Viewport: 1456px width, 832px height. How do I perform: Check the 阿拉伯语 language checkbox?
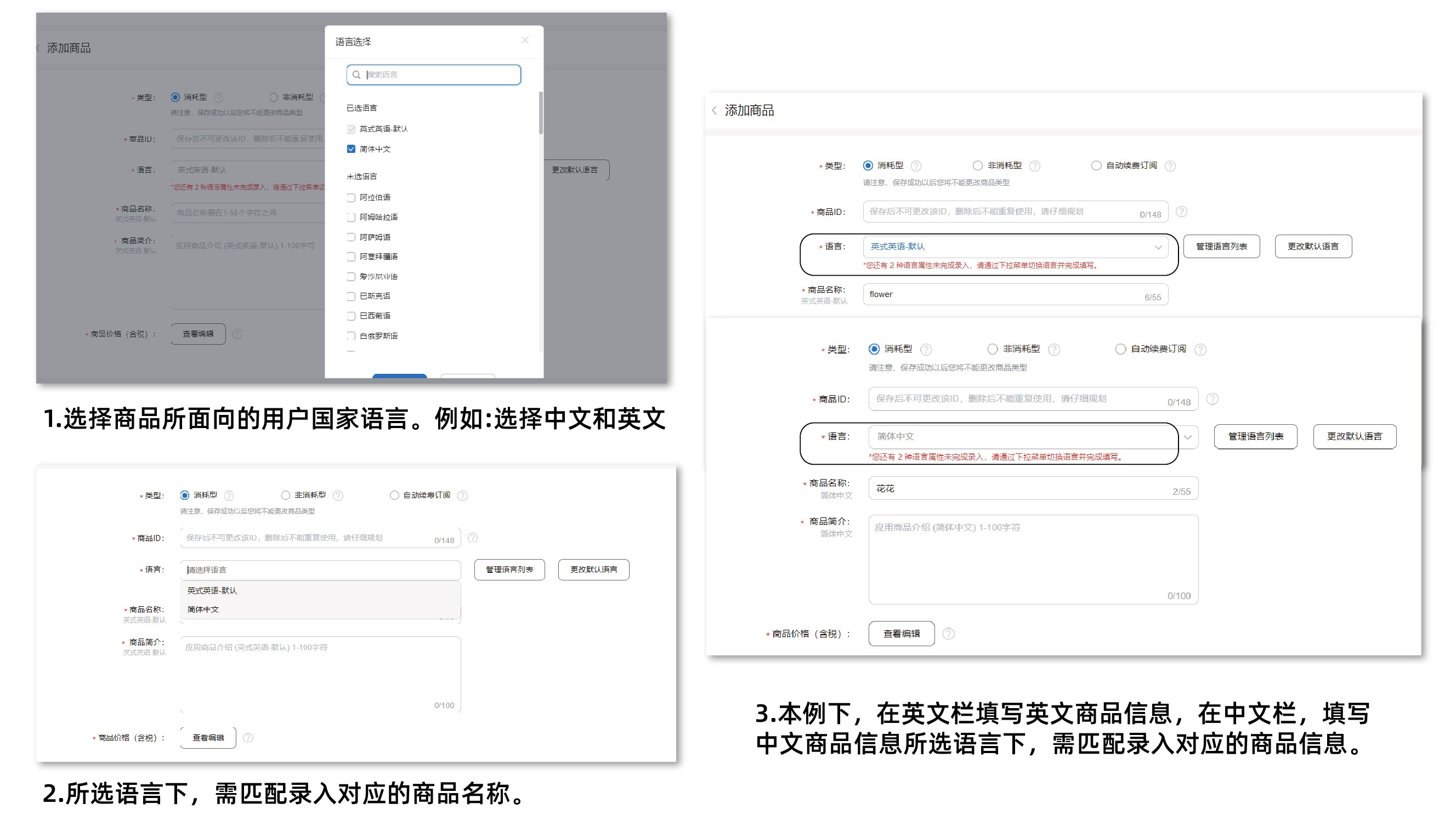[x=351, y=198]
